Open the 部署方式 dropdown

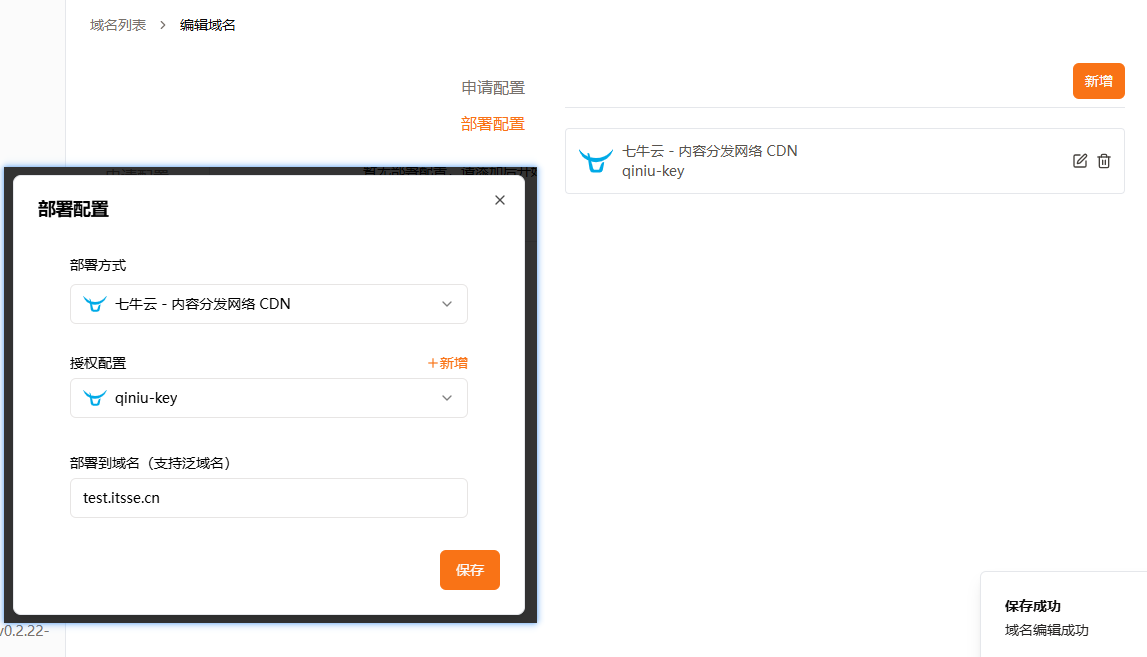268,304
